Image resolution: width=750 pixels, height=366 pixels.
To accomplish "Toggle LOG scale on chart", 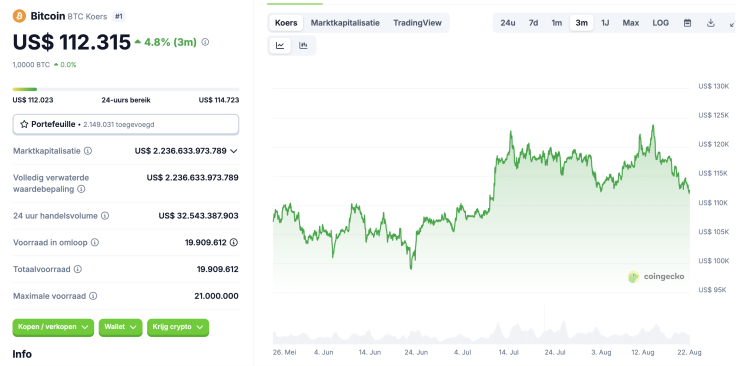I will 661,22.
